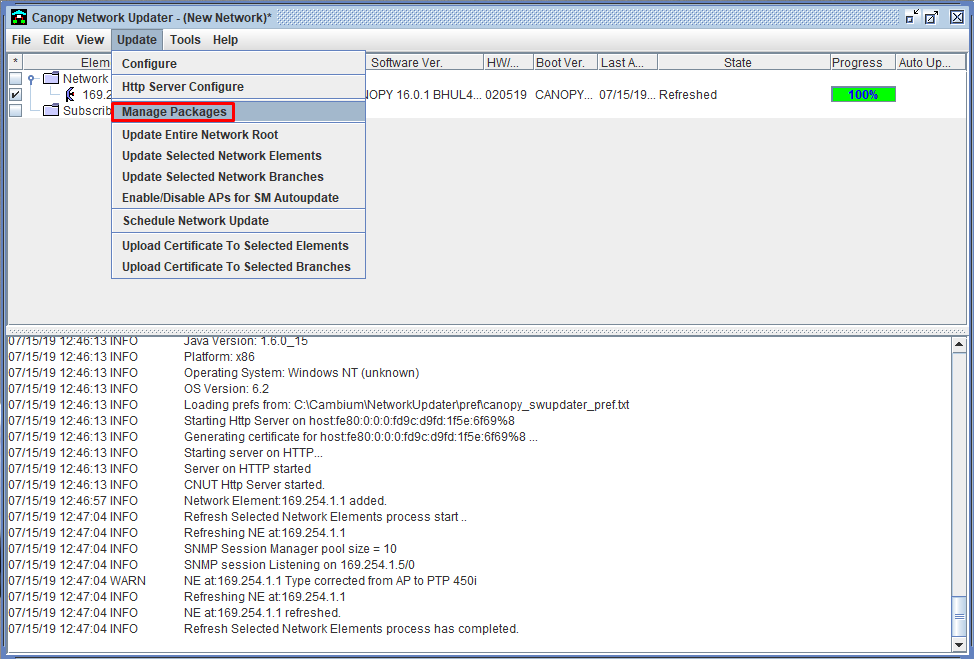Click the restore window icon in title bar

913,17
